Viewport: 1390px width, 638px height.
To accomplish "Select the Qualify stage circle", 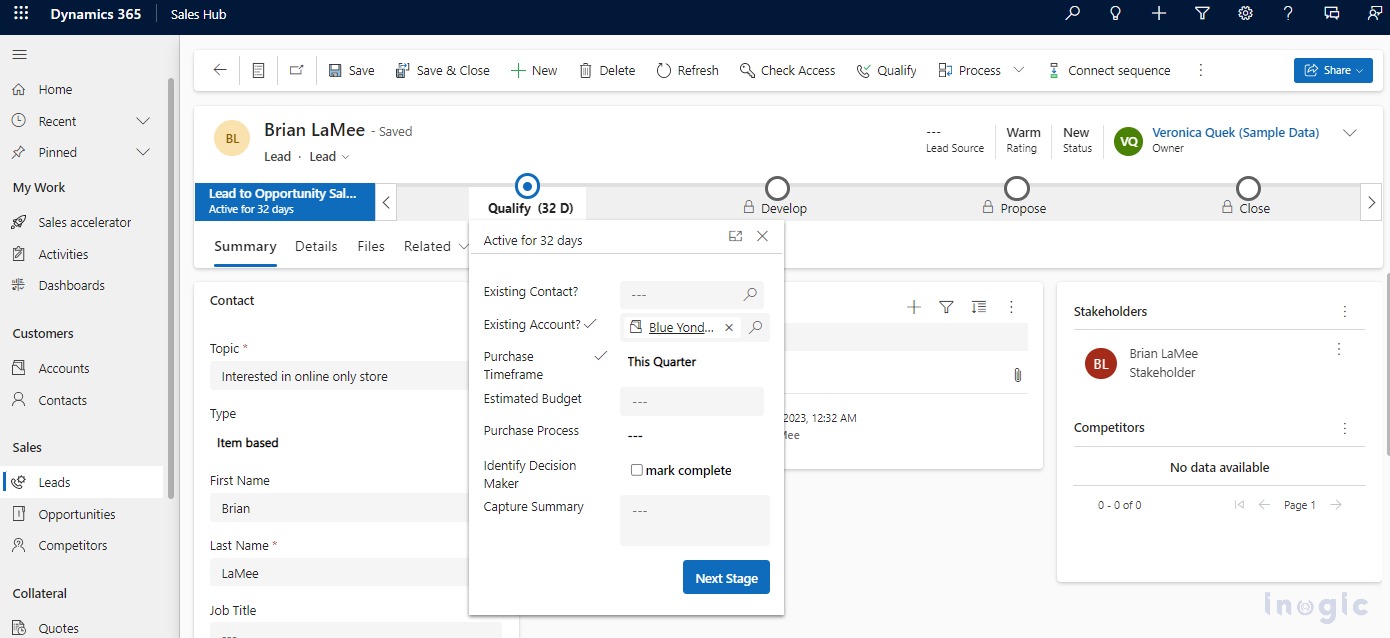I will point(527,185).
